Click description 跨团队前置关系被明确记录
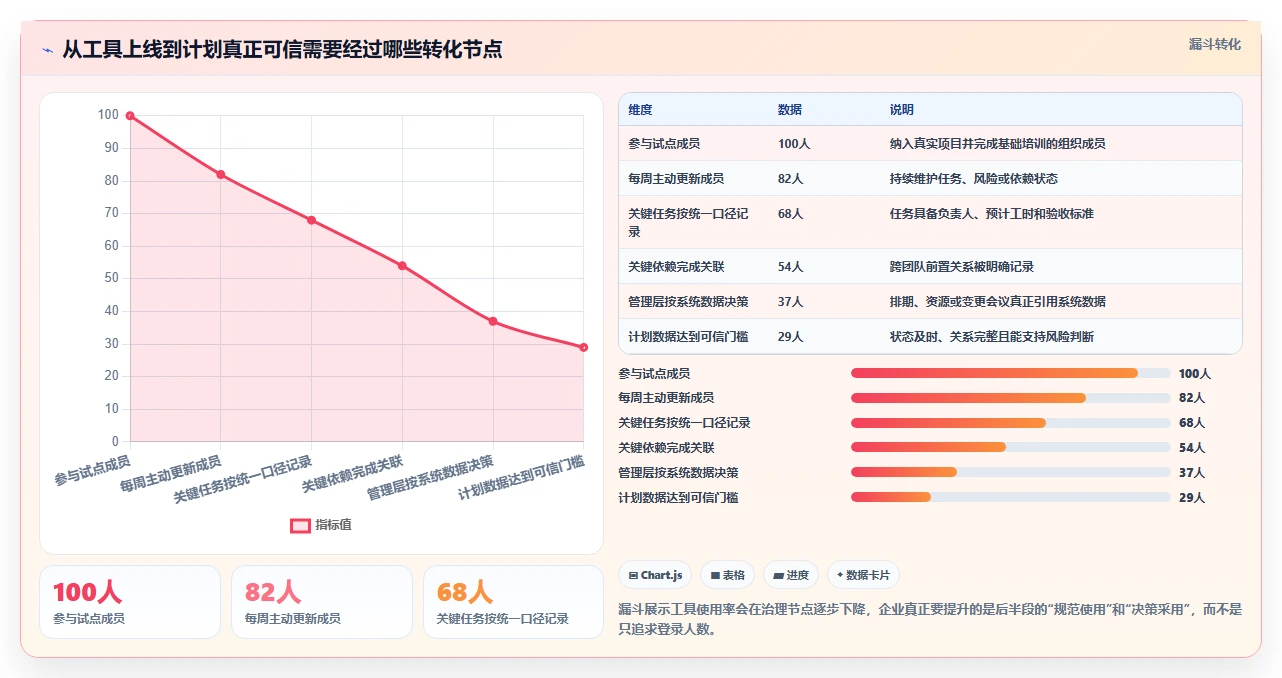Image resolution: width=1282 pixels, height=678 pixels. [962, 267]
